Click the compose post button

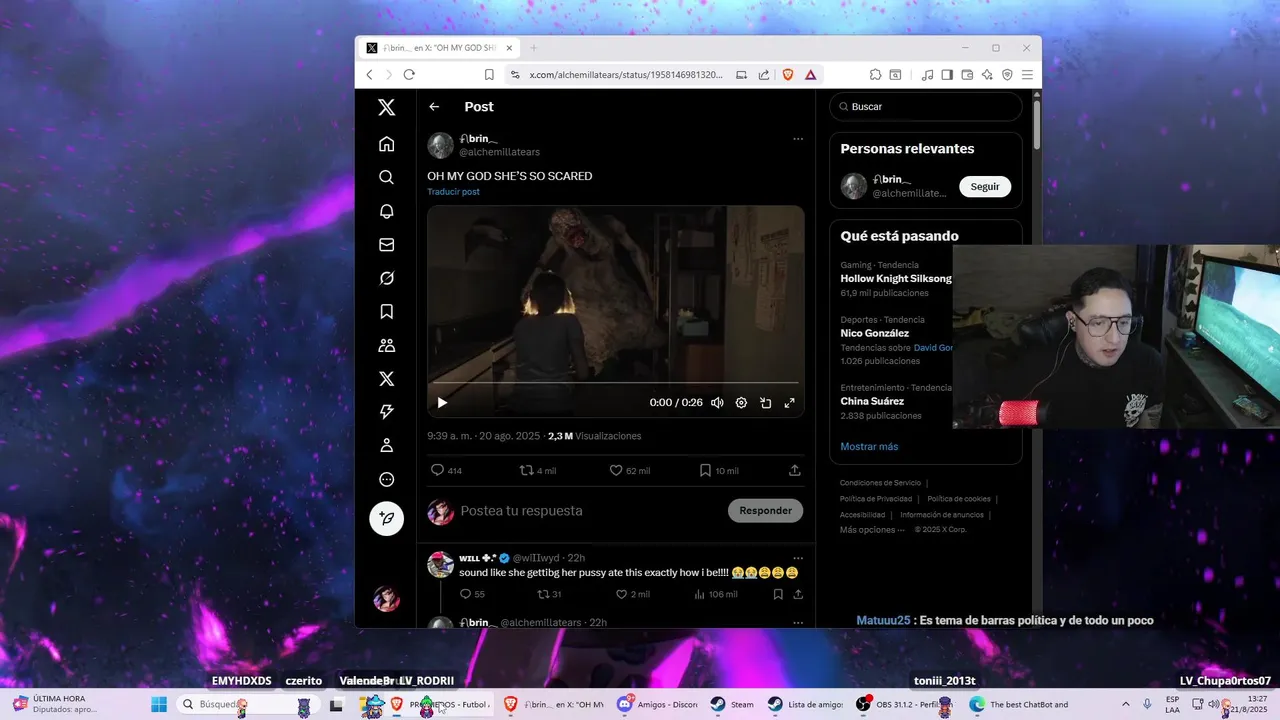pos(387,519)
